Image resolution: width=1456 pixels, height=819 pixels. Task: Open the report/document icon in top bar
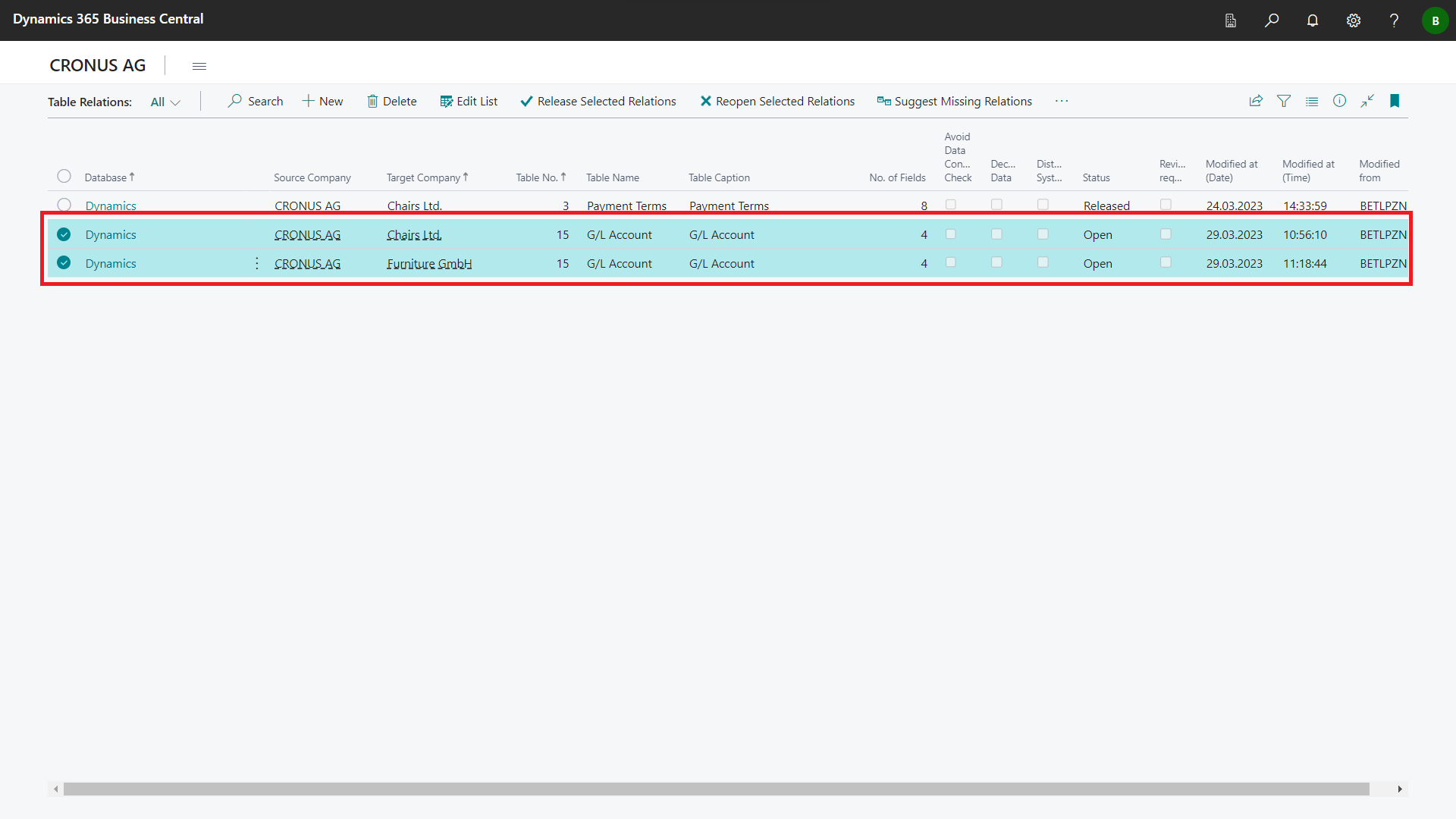(1231, 20)
